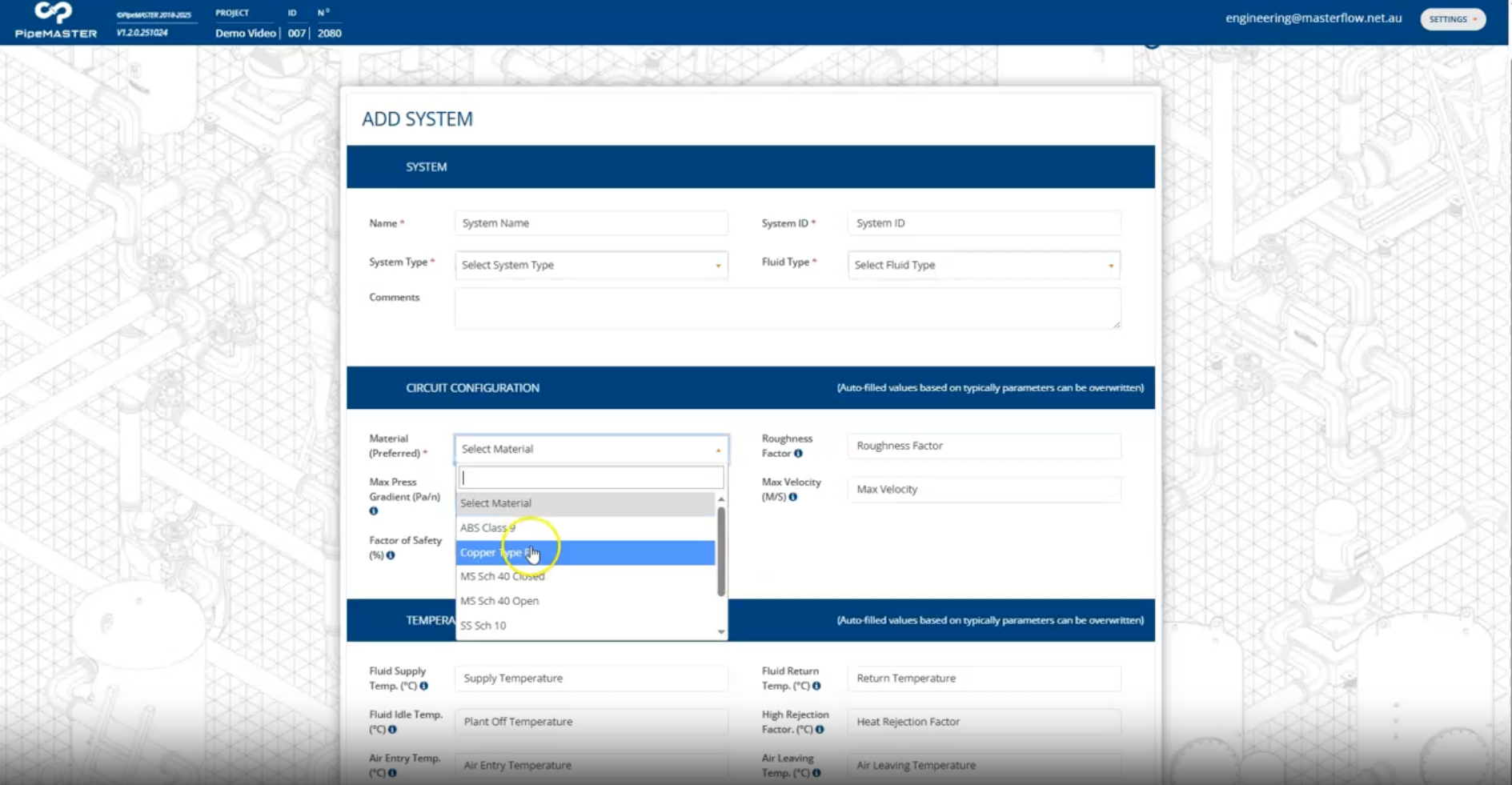This screenshot has width=1512, height=785.
Task: Click the PipeMASTER logo
Action: point(55,21)
